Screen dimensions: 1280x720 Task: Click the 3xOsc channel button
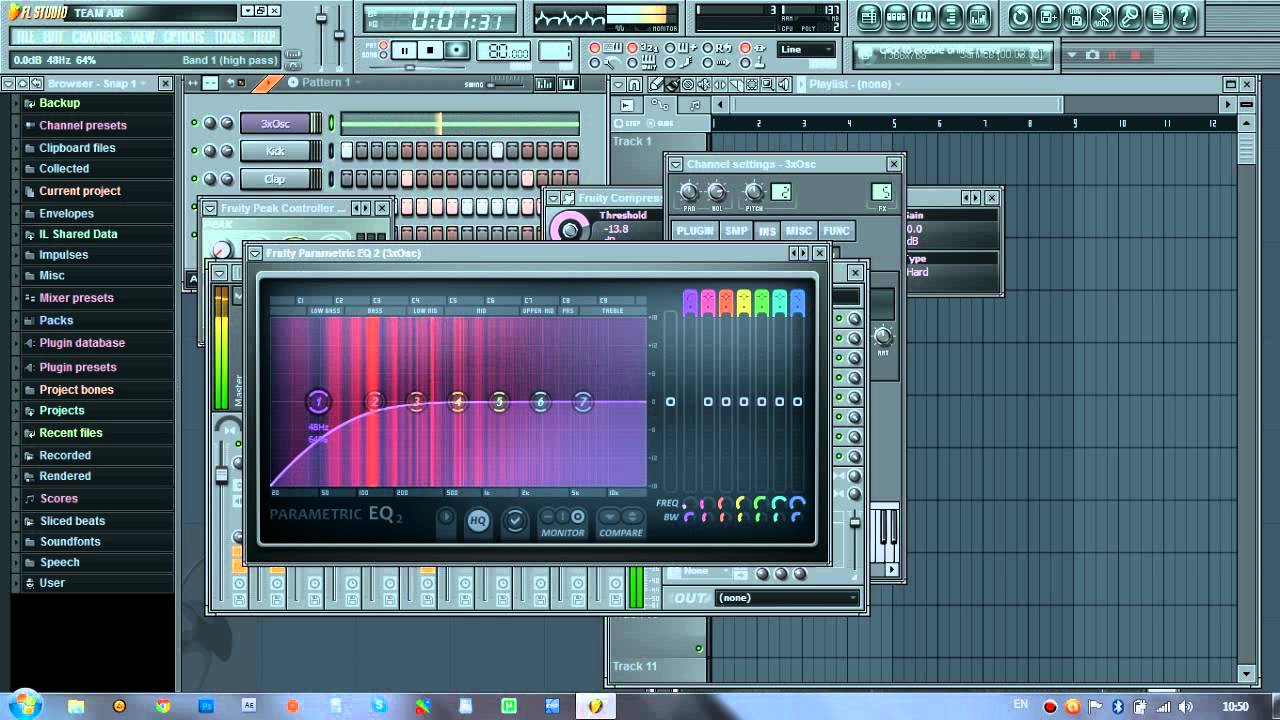(x=275, y=123)
